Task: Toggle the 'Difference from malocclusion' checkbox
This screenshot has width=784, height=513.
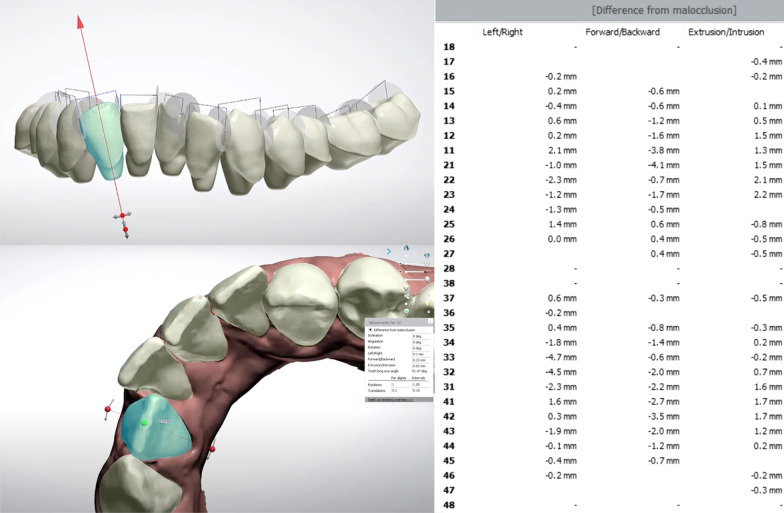Action: tap(371, 329)
